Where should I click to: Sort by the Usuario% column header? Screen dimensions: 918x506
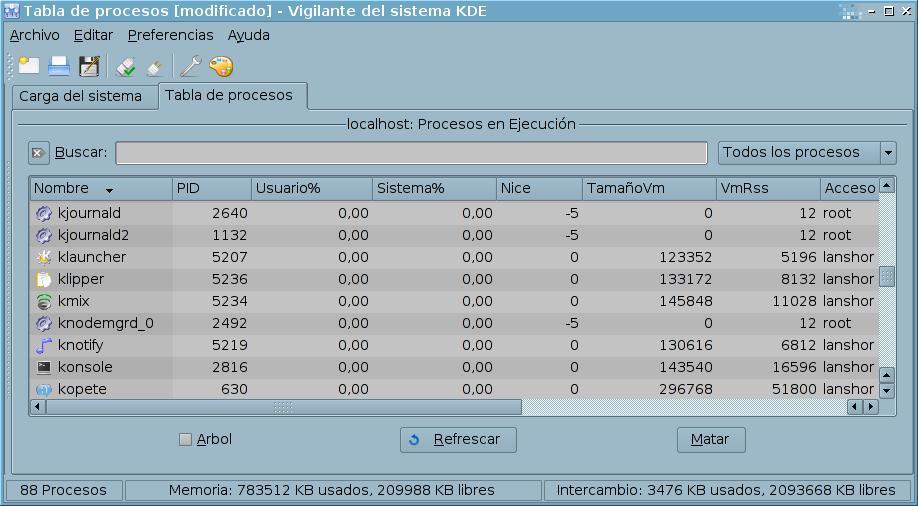[x=312, y=189]
